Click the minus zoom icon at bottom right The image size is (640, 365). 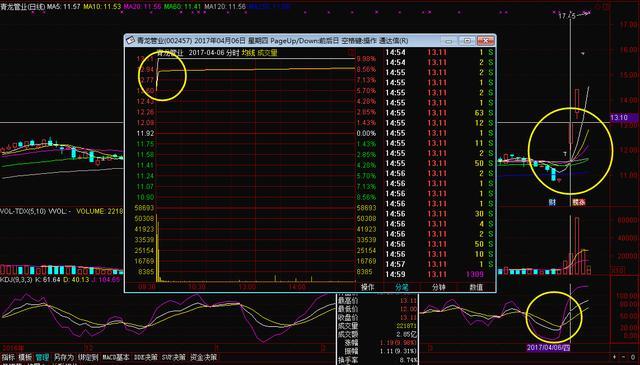point(623,357)
